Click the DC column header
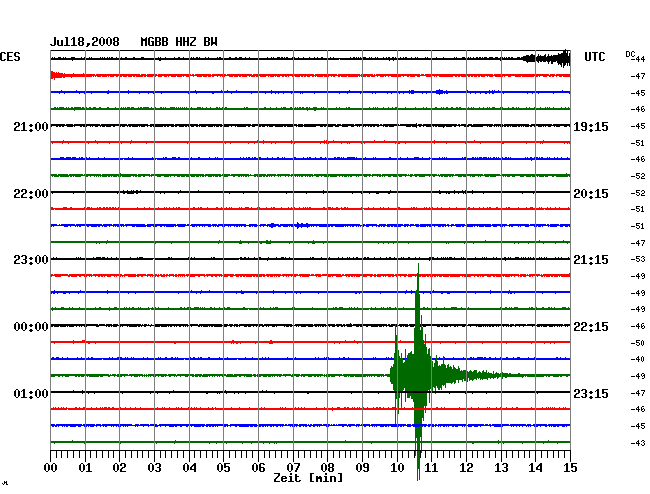 point(630,54)
